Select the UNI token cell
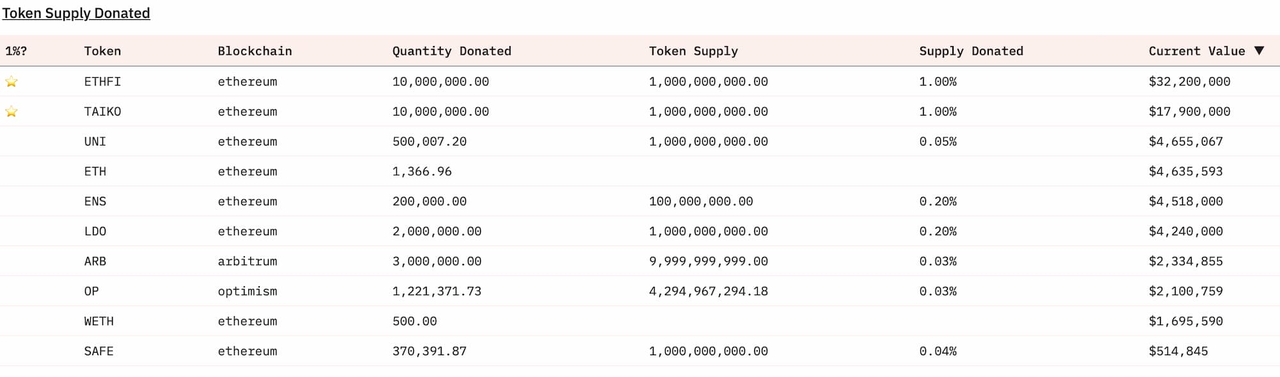The height and width of the screenshot is (377, 1280). click(95, 142)
